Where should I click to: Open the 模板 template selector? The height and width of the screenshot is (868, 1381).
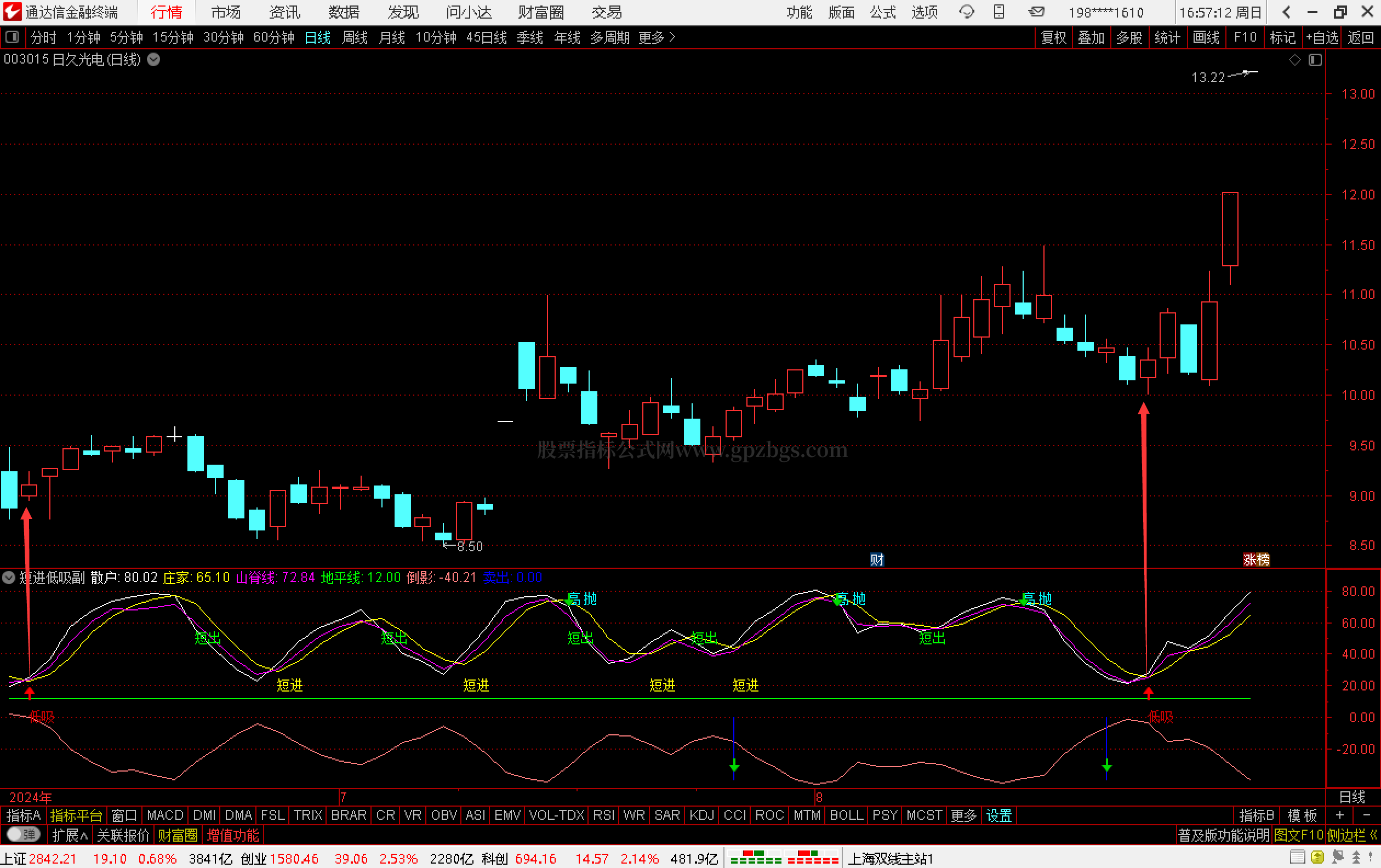(1302, 815)
